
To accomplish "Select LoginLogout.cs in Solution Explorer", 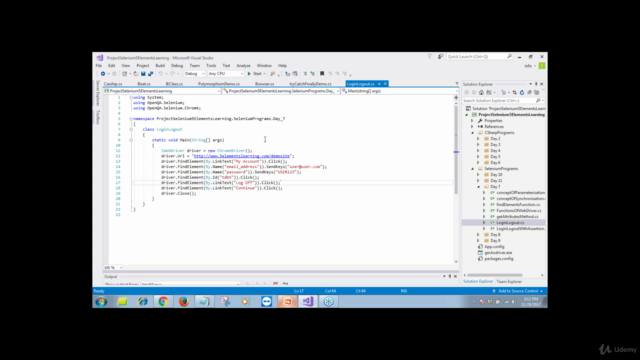I will point(510,223).
